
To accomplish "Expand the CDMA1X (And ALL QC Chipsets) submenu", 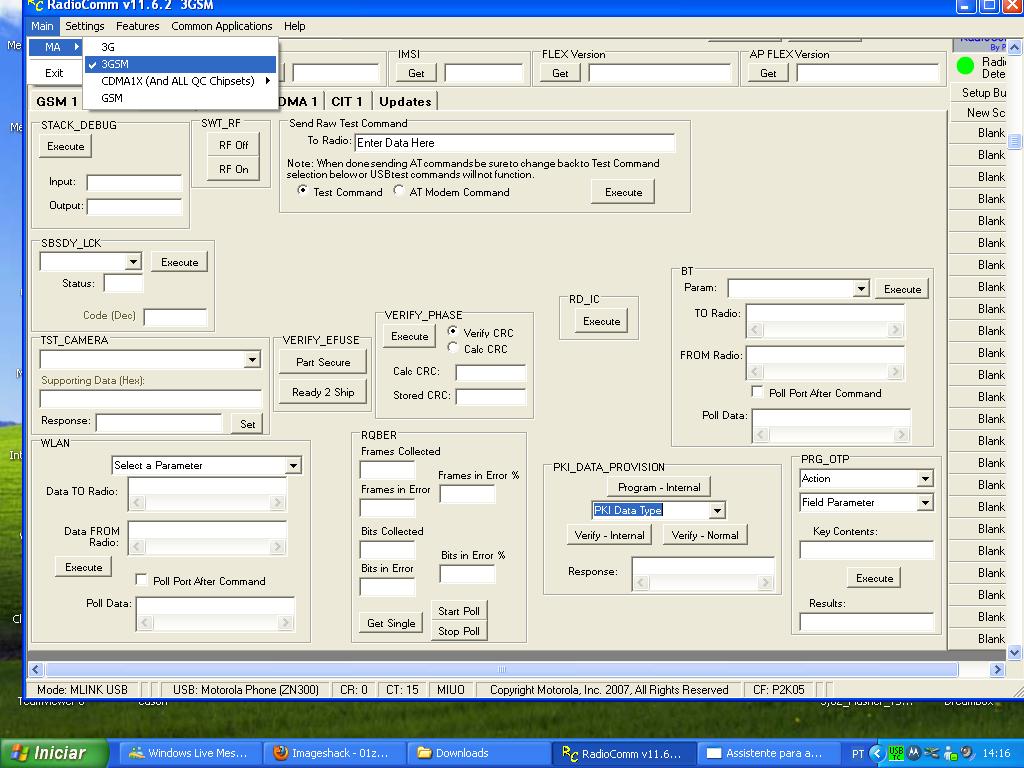I will 180,81.
